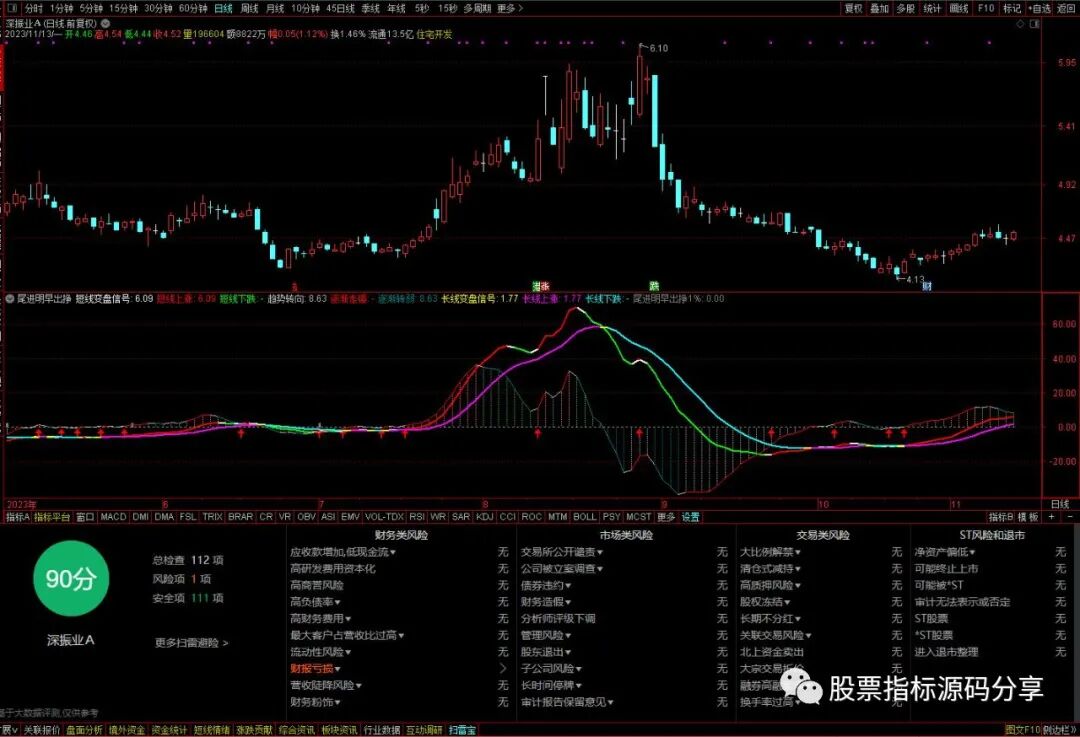Viewport: 1080px width, 737px height.
Task: Toggle +自选 add to watchlist
Action: tap(1040, 8)
